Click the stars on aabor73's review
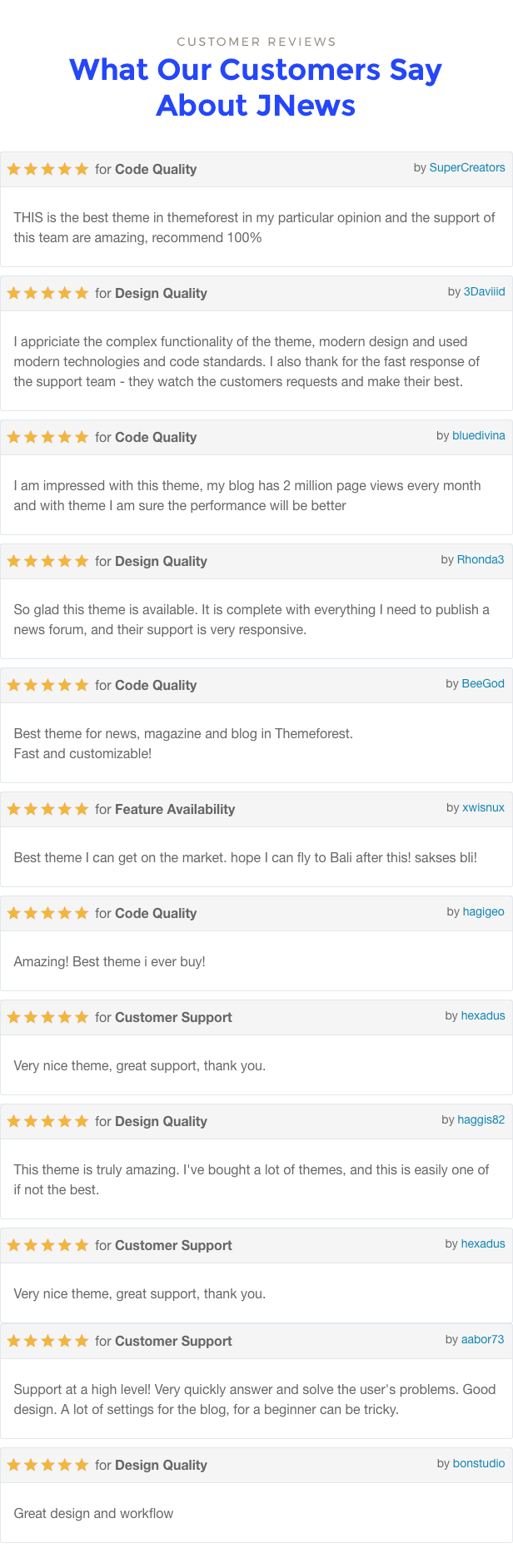Screen dimensions: 513x1568 (47, 1341)
